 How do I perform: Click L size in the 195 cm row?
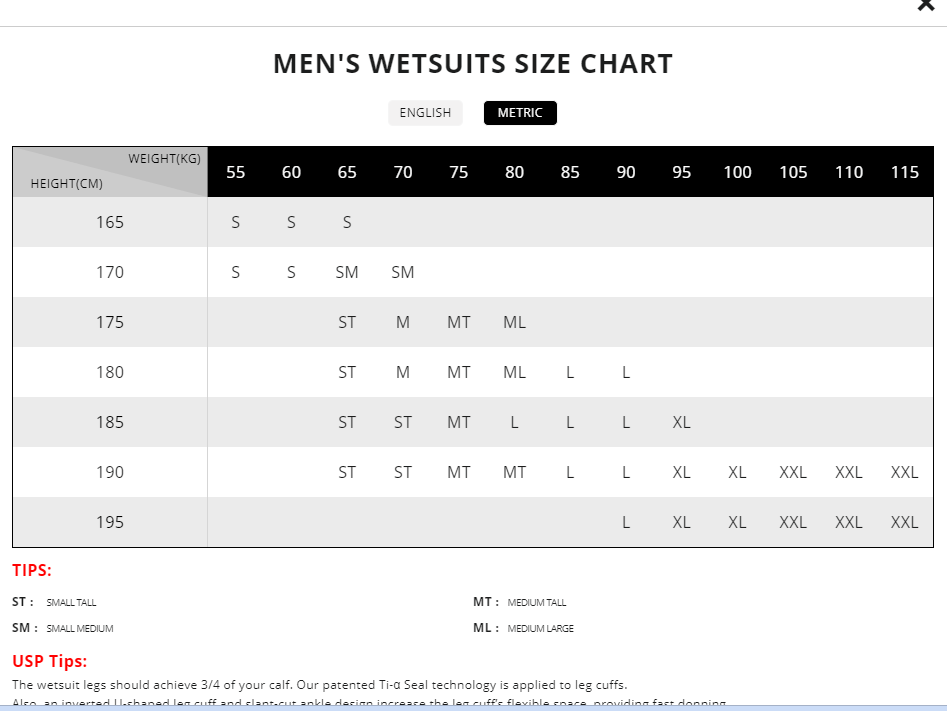click(x=626, y=522)
